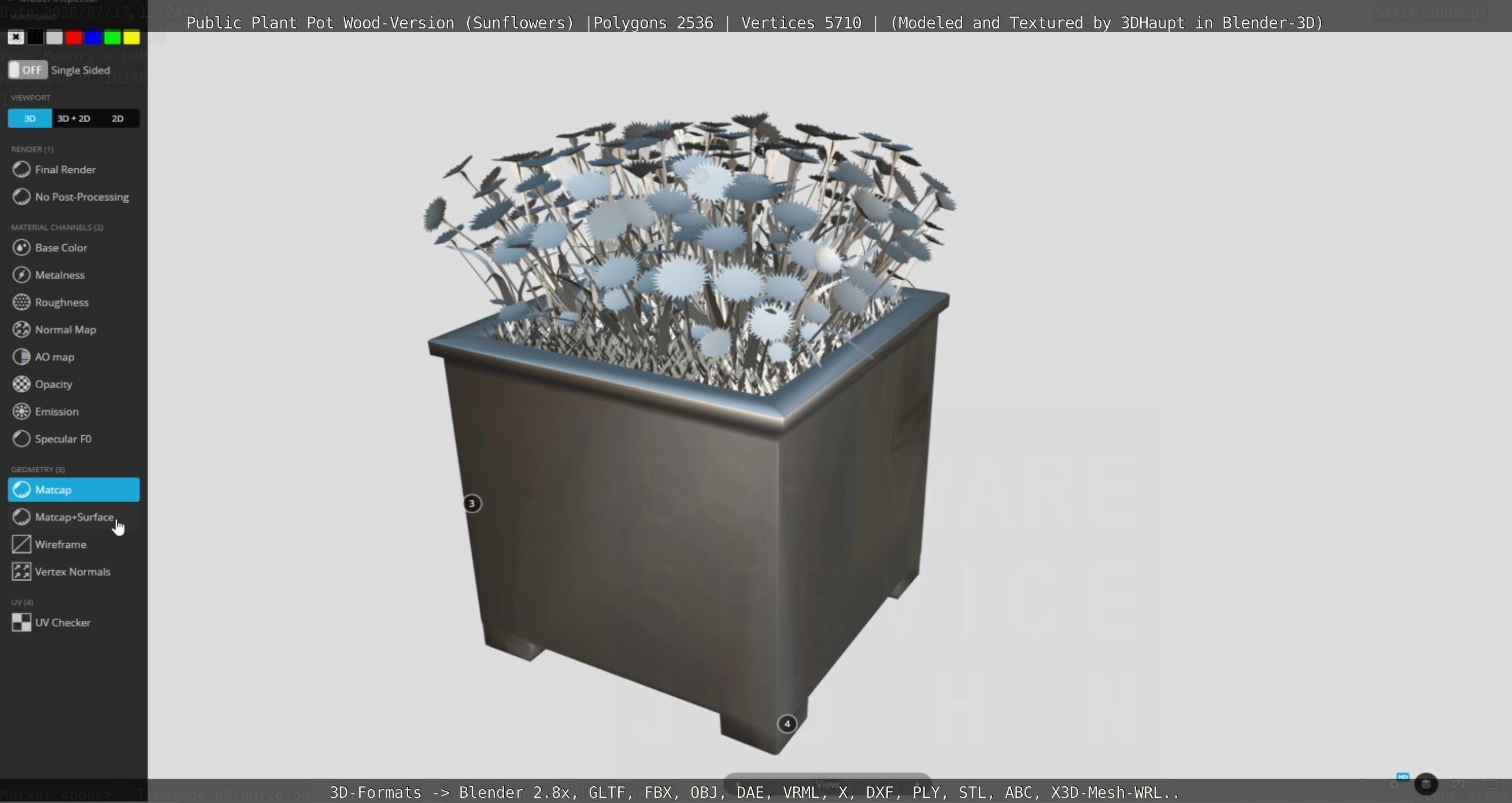Open the Model Inspector layers button
The width and height of the screenshot is (1512, 803).
pyautogui.click(x=1426, y=783)
